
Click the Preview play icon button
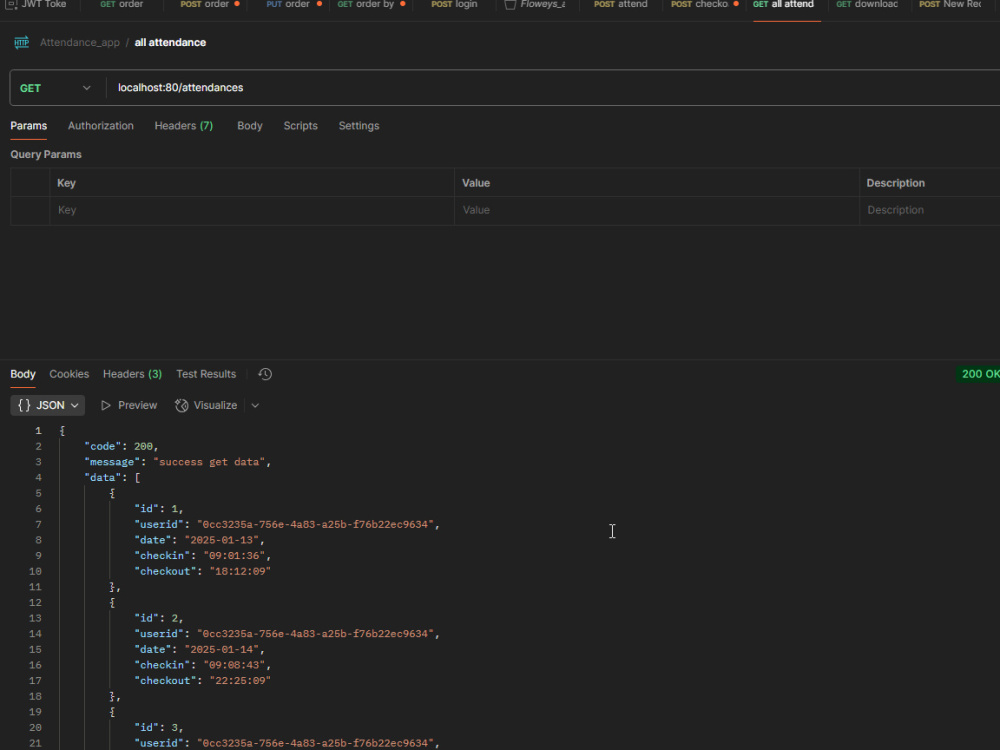[x=129, y=406]
